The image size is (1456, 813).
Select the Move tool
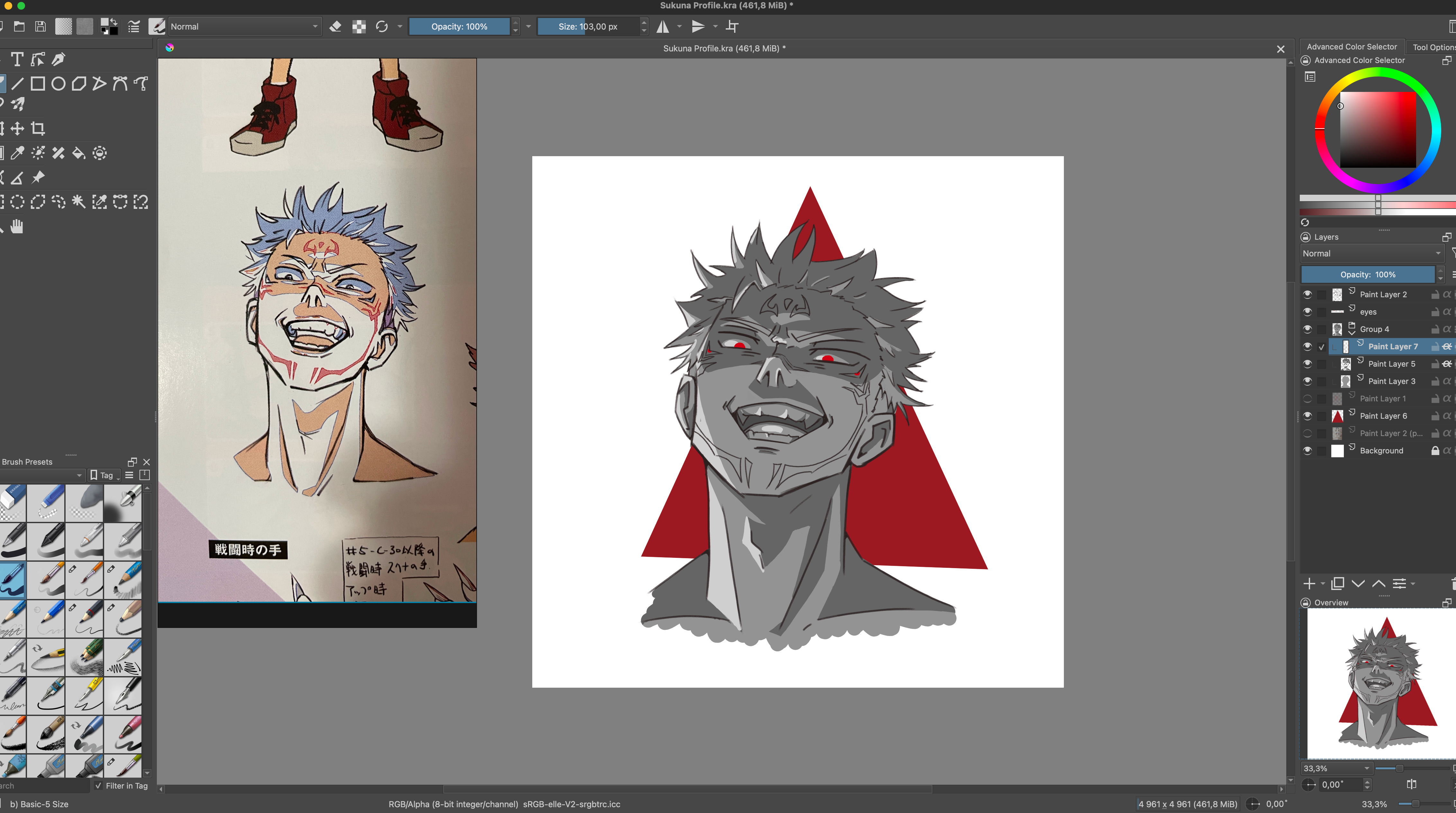[17, 128]
